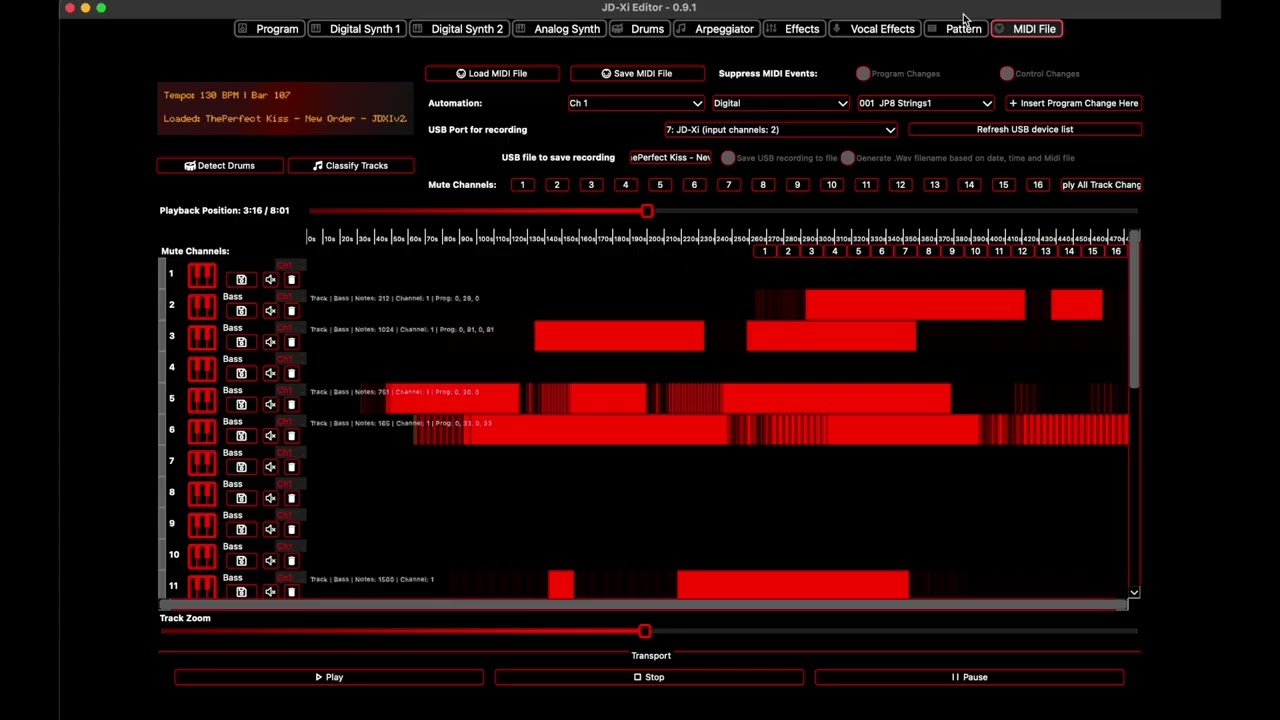Open the USB Port JD-Xi dropdown
This screenshot has height=720, width=1280.
pos(781,130)
